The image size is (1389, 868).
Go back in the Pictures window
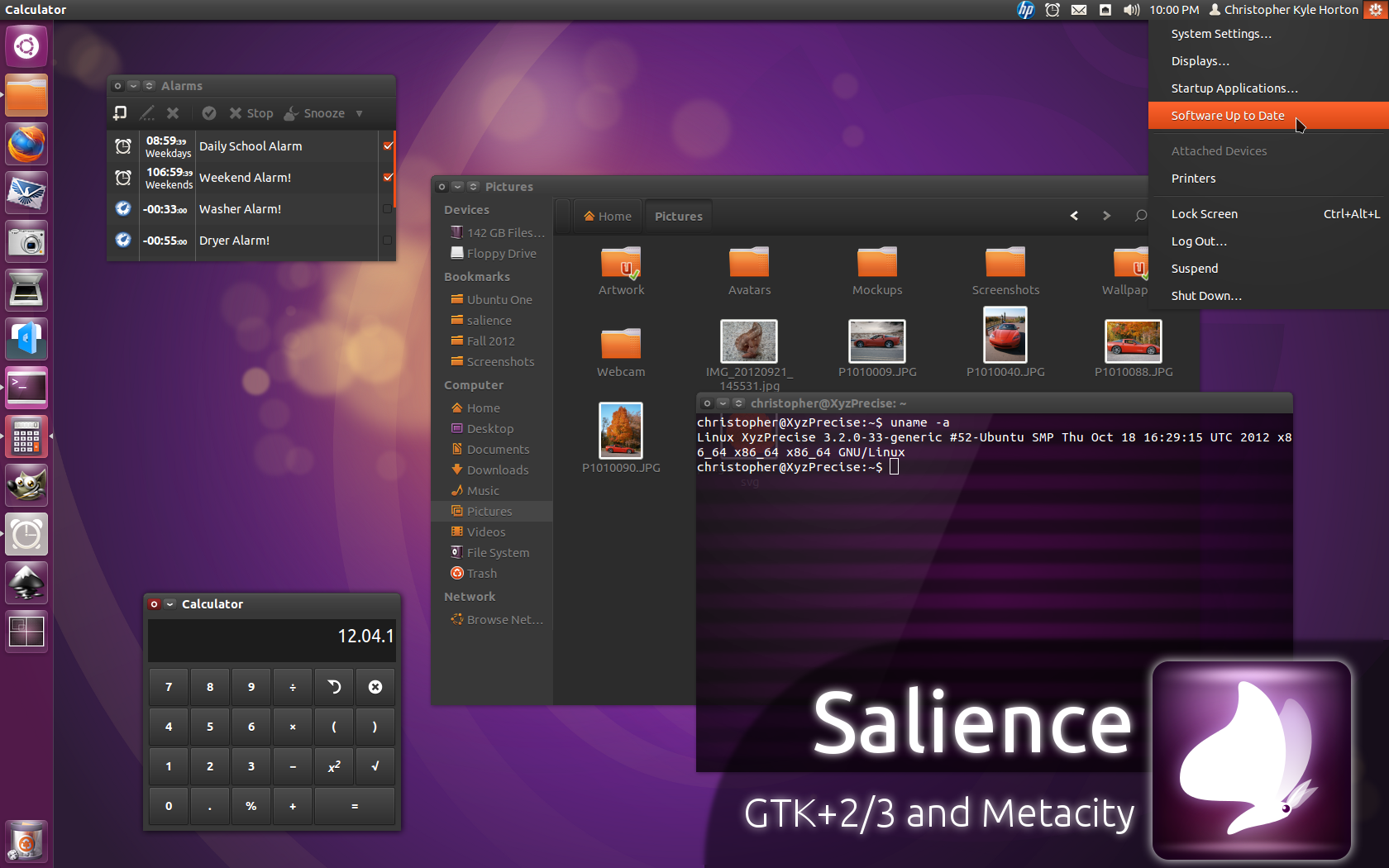(1074, 216)
